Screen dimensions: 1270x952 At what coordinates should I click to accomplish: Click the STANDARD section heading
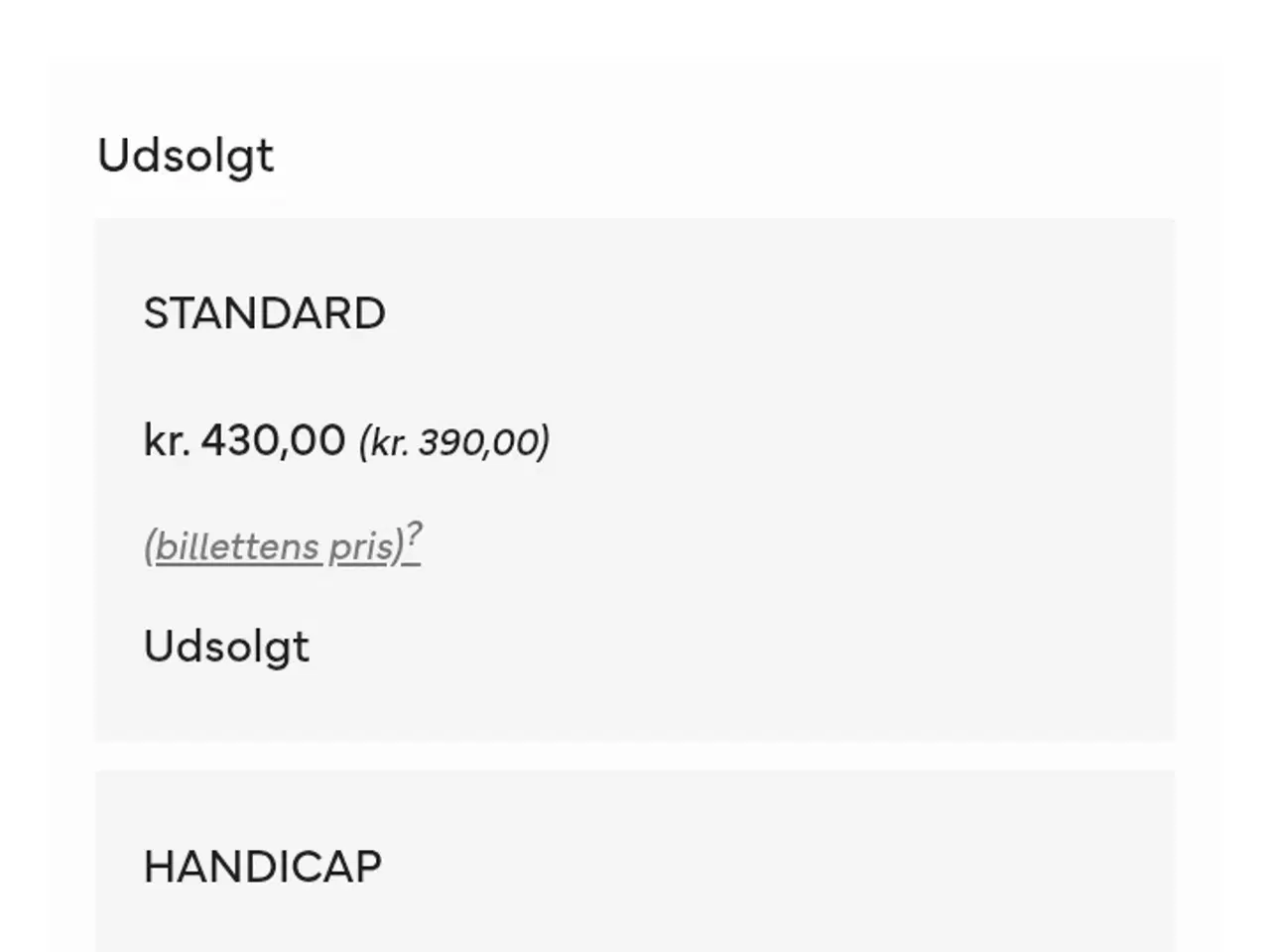tap(265, 312)
